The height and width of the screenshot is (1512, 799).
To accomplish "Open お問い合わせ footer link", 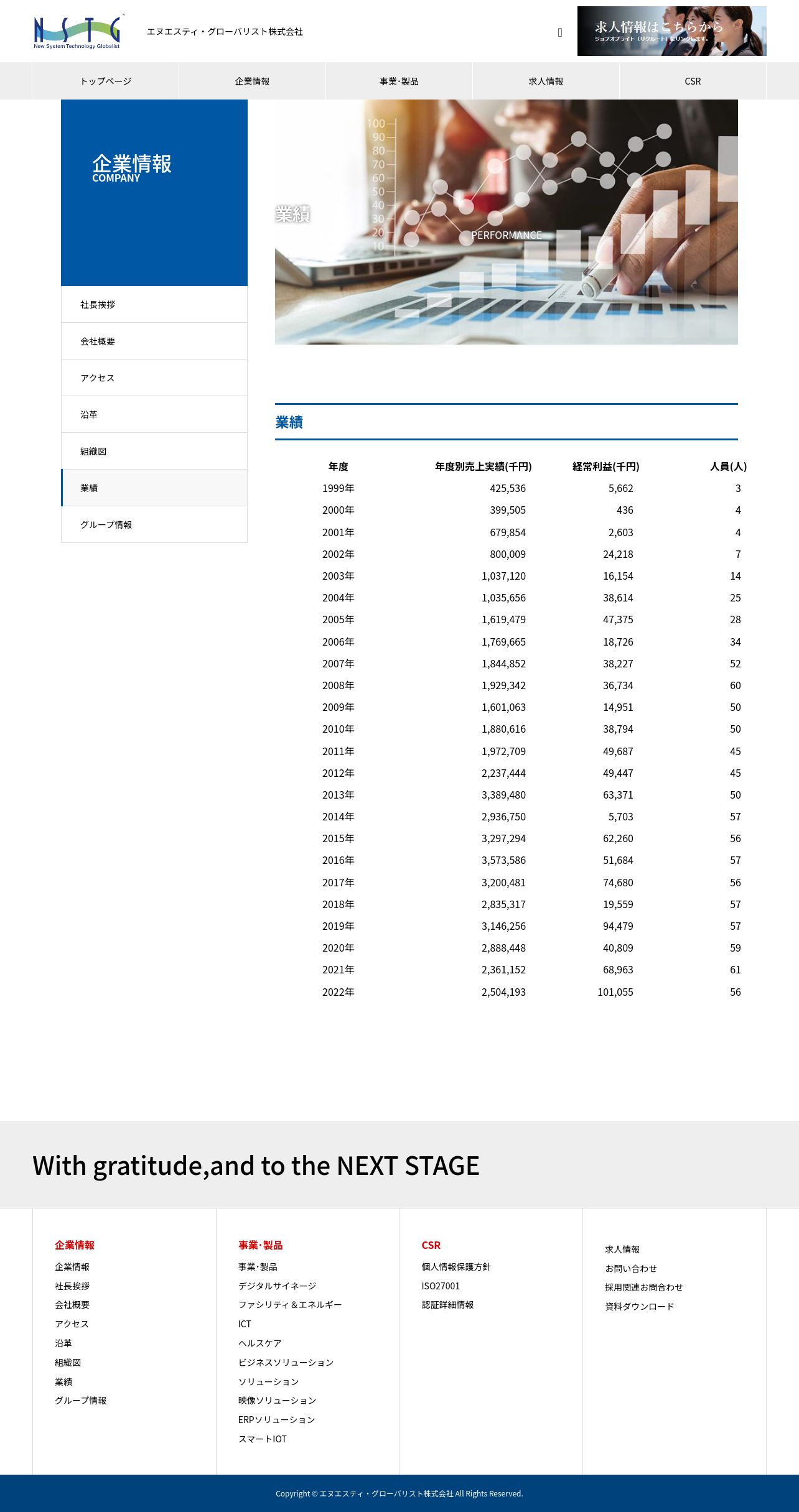I will click(631, 1268).
